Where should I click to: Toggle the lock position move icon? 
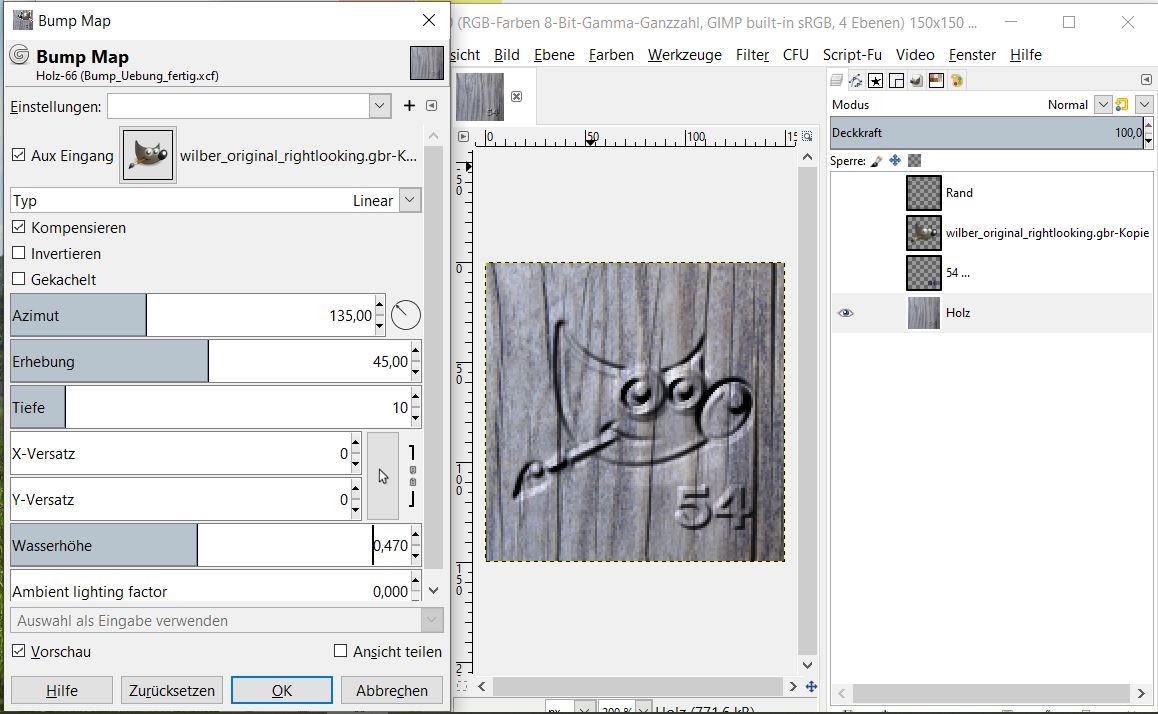point(895,160)
